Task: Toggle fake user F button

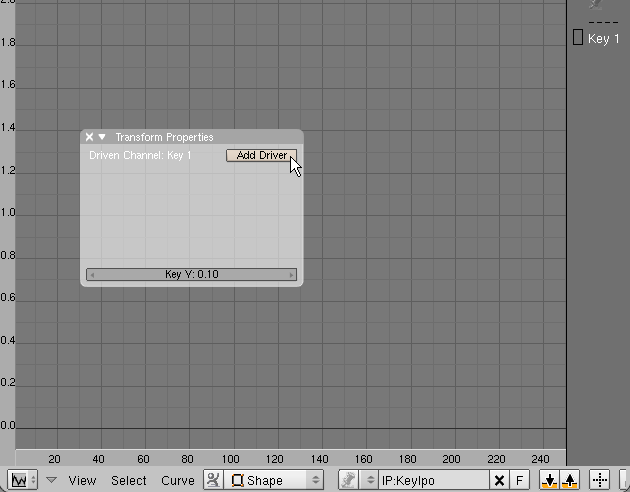Action: pos(520,480)
